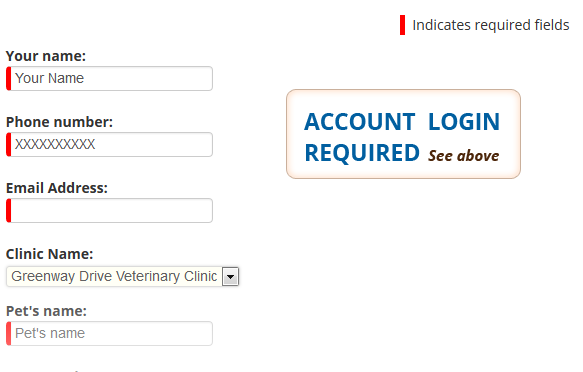Click the 'Phone number:' label
This screenshot has height=372, width=583.
[x=59, y=122]
